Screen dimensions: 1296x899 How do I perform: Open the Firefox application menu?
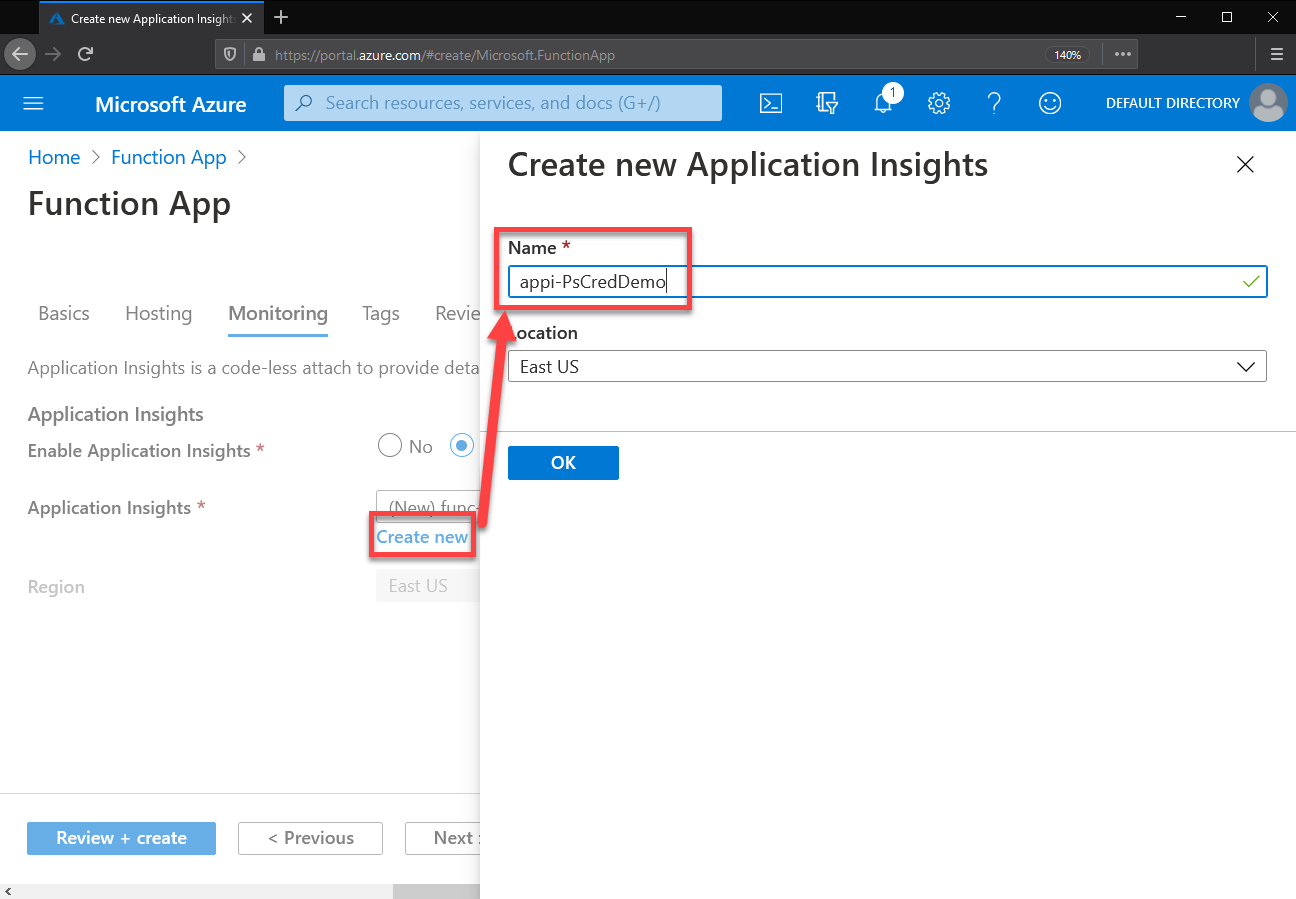(1276, 54)
